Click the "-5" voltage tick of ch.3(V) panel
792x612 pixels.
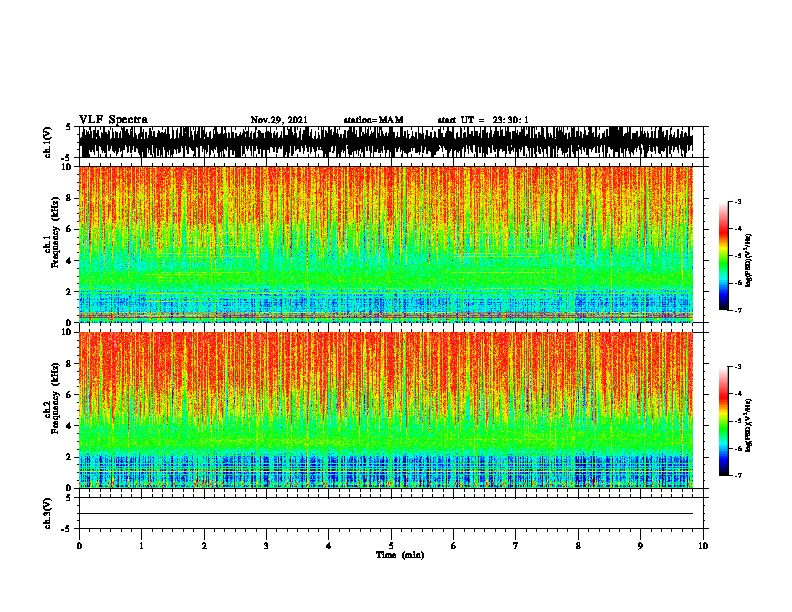(x=67, y=529)
